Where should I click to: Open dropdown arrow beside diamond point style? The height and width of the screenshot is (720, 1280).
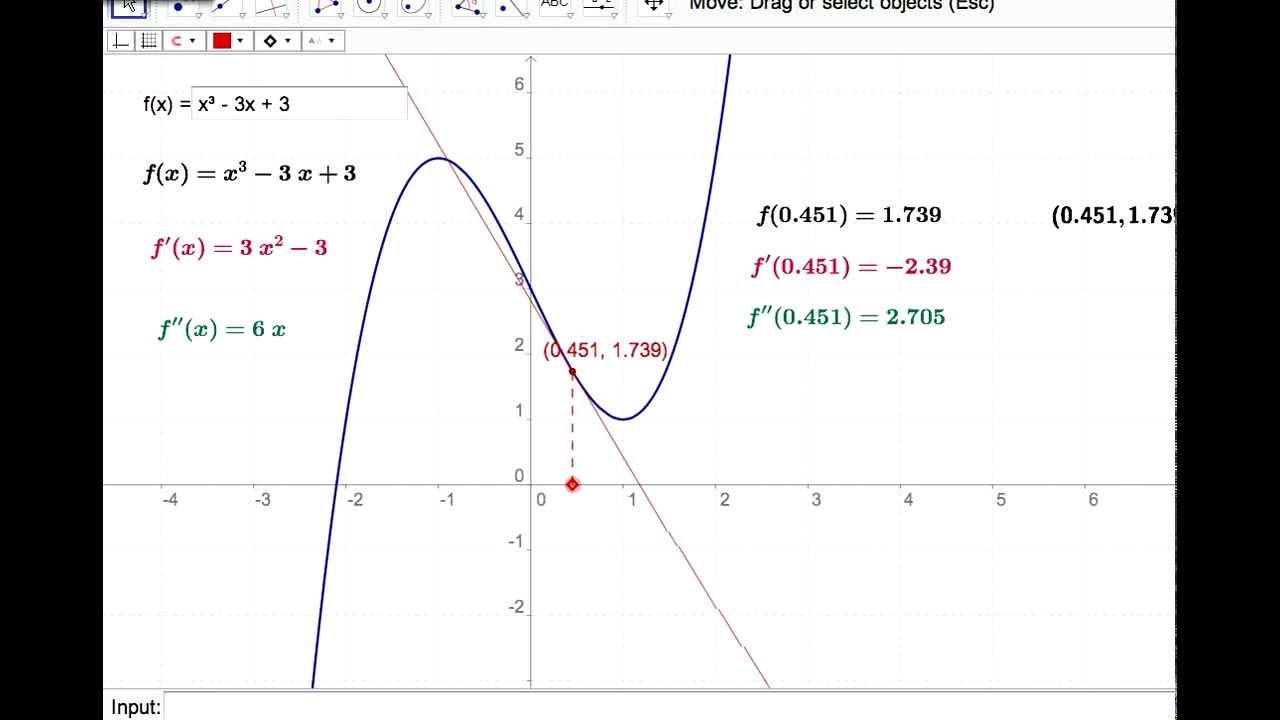[288, 41]
